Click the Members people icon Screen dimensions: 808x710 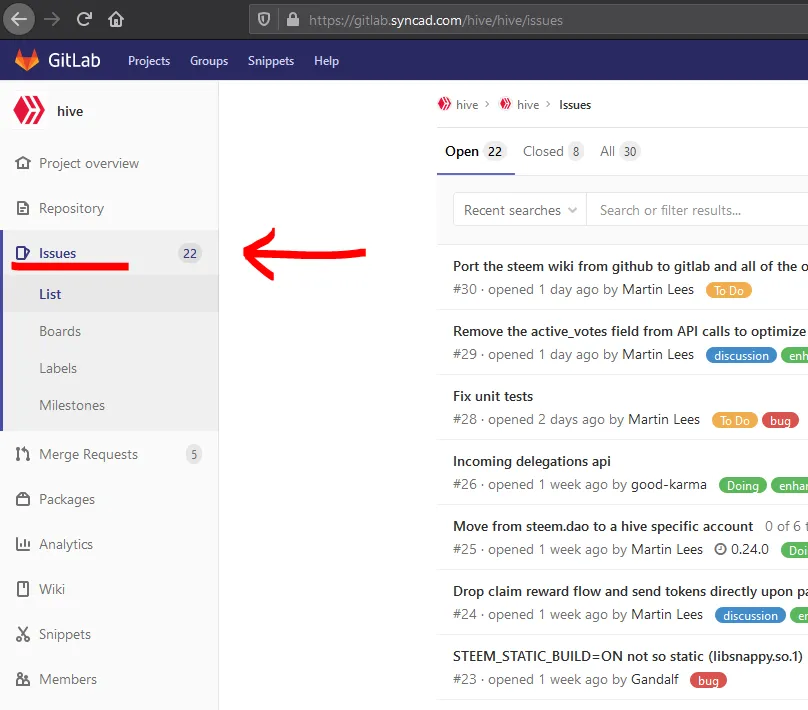[x=23, y=679]
